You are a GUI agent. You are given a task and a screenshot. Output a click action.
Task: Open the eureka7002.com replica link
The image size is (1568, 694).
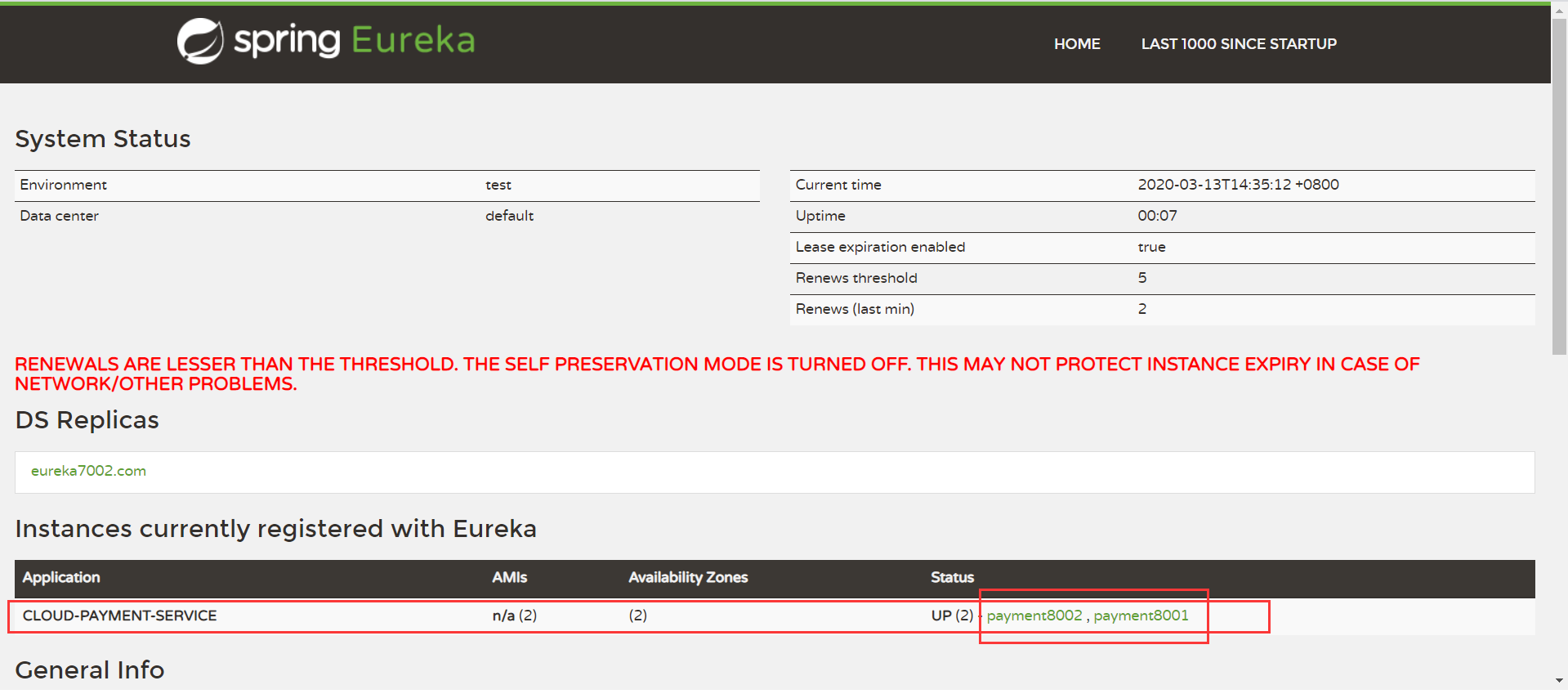88,471
